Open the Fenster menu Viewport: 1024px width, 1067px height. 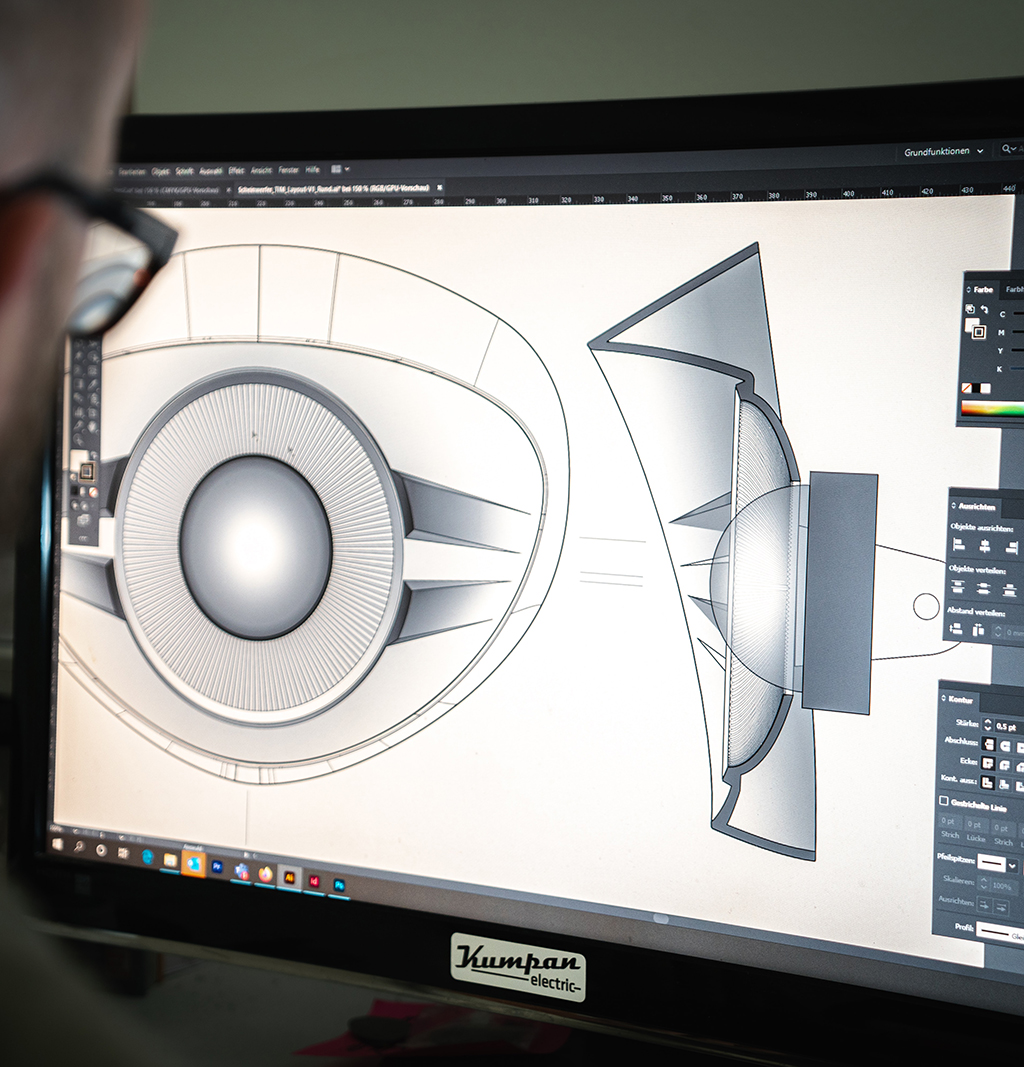(288, 170)
